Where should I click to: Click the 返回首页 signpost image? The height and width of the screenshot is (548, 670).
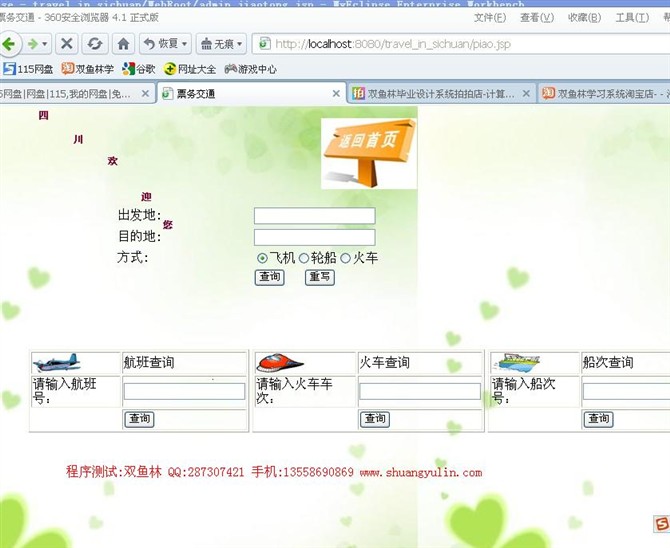pos(369,153)
